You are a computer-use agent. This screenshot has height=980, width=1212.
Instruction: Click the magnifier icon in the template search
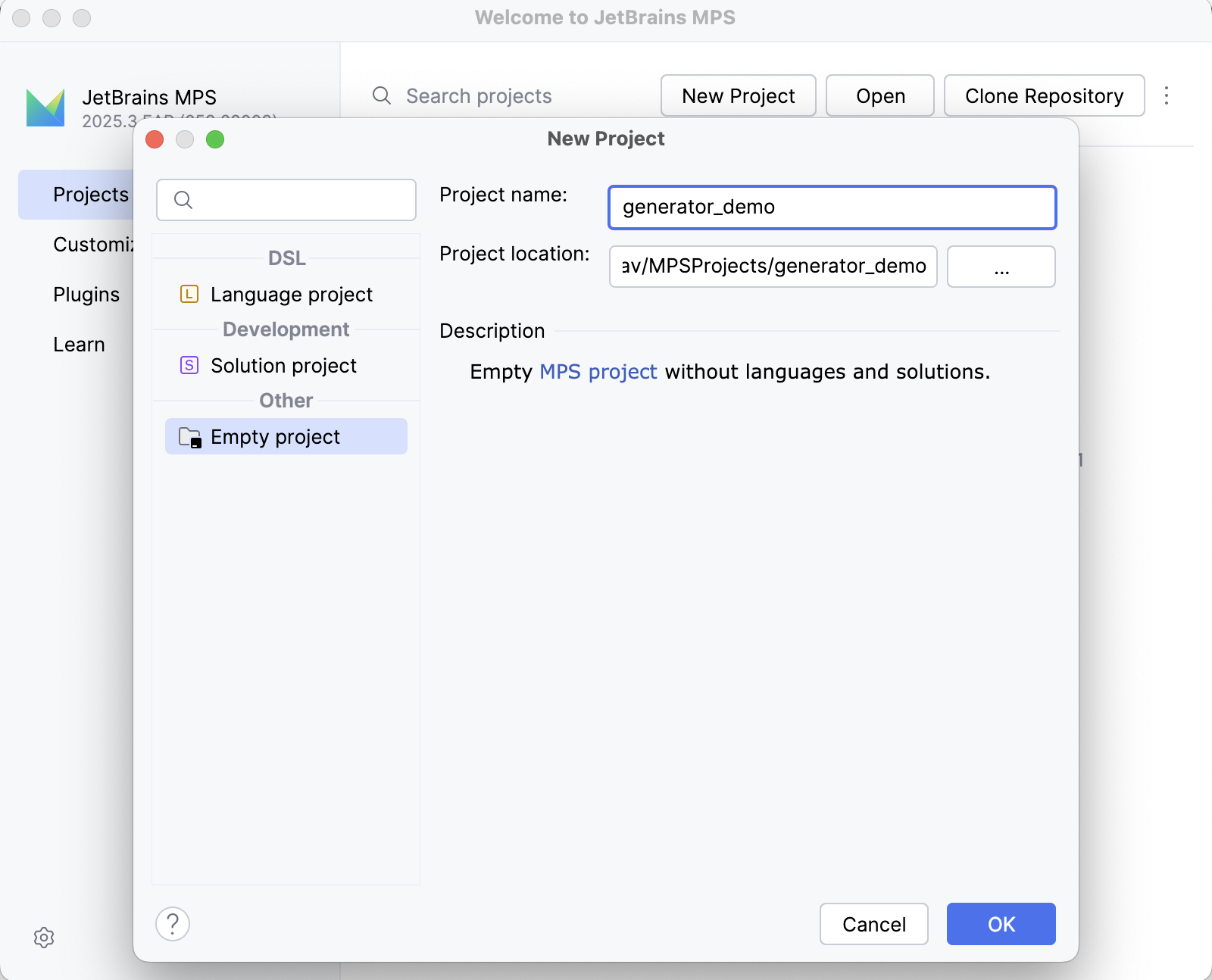pos(183,200)
